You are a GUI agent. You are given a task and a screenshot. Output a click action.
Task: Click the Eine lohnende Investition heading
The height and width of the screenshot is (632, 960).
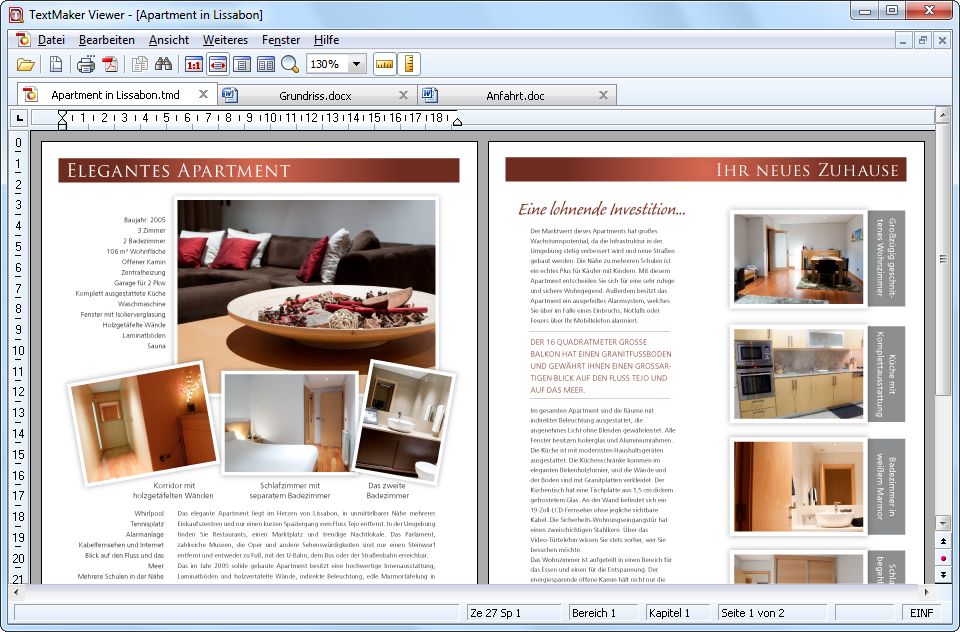pos(602,209)
